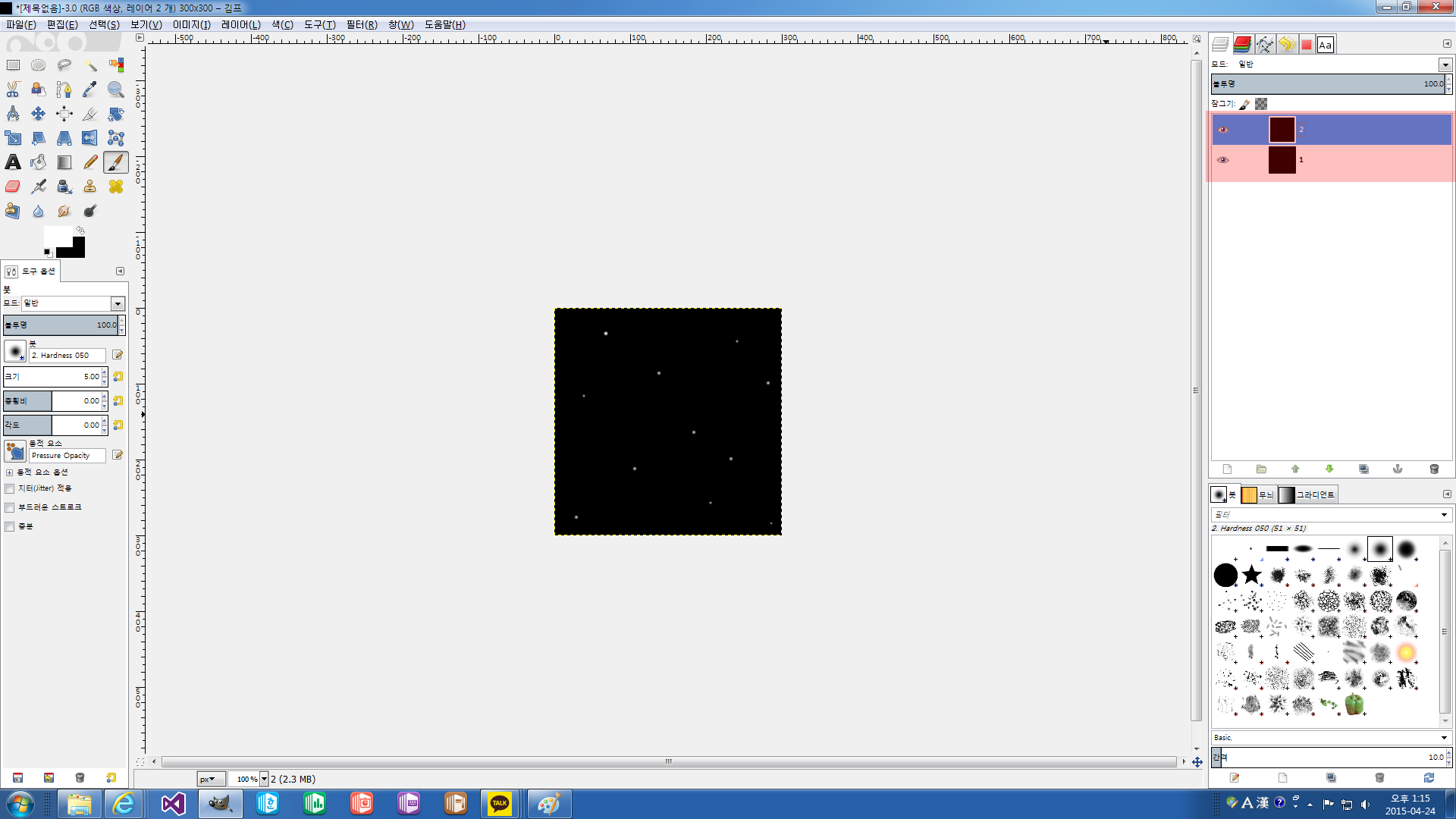Hide layer 2 using its eye icon
The image size is (1456, 819).
click(x=1222, y=130)
